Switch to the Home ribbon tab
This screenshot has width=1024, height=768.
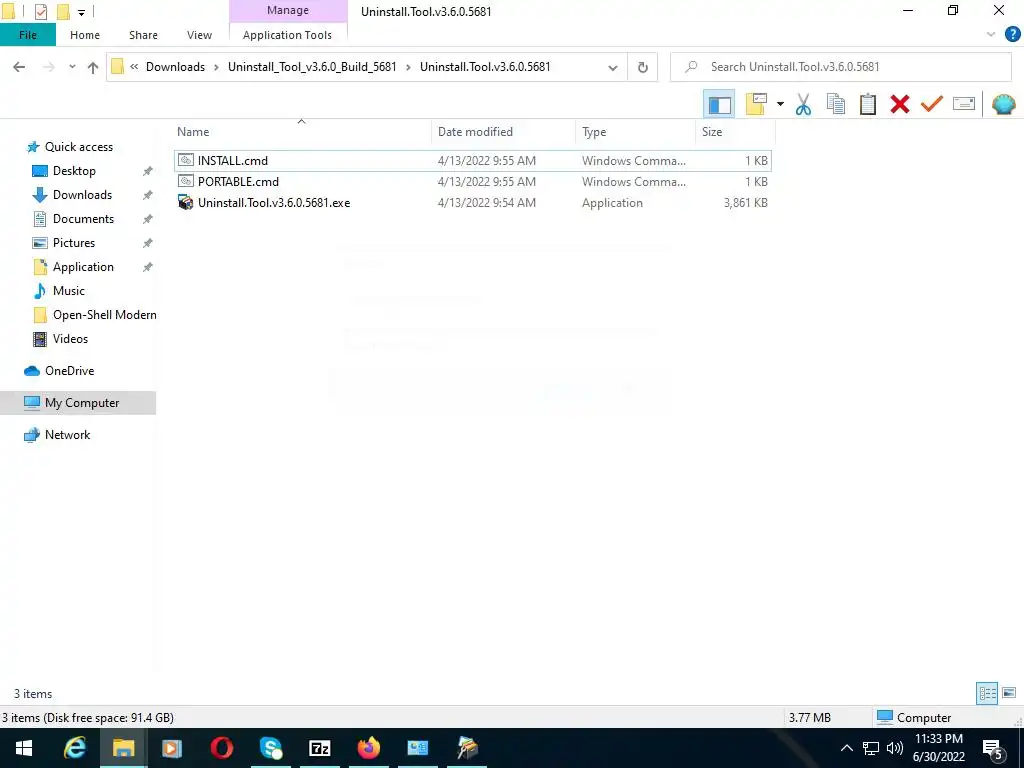pyautogui.click(x=85, y=35)
